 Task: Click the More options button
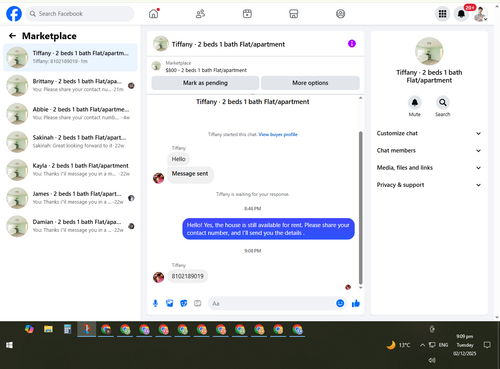(x=310, y=83)
